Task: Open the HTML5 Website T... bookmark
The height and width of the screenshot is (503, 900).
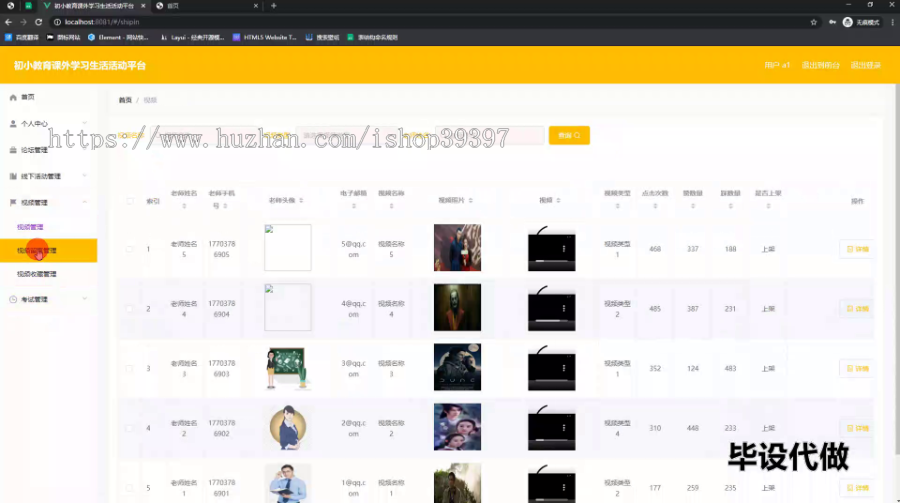Action: click(x=265, y=37)
